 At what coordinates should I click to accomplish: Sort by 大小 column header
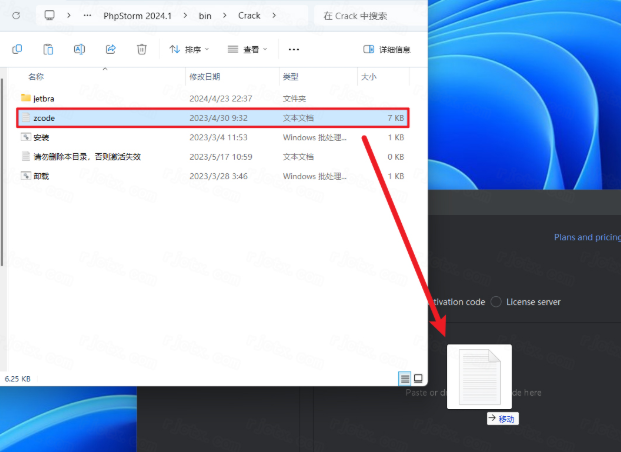(x=369, y=77)
